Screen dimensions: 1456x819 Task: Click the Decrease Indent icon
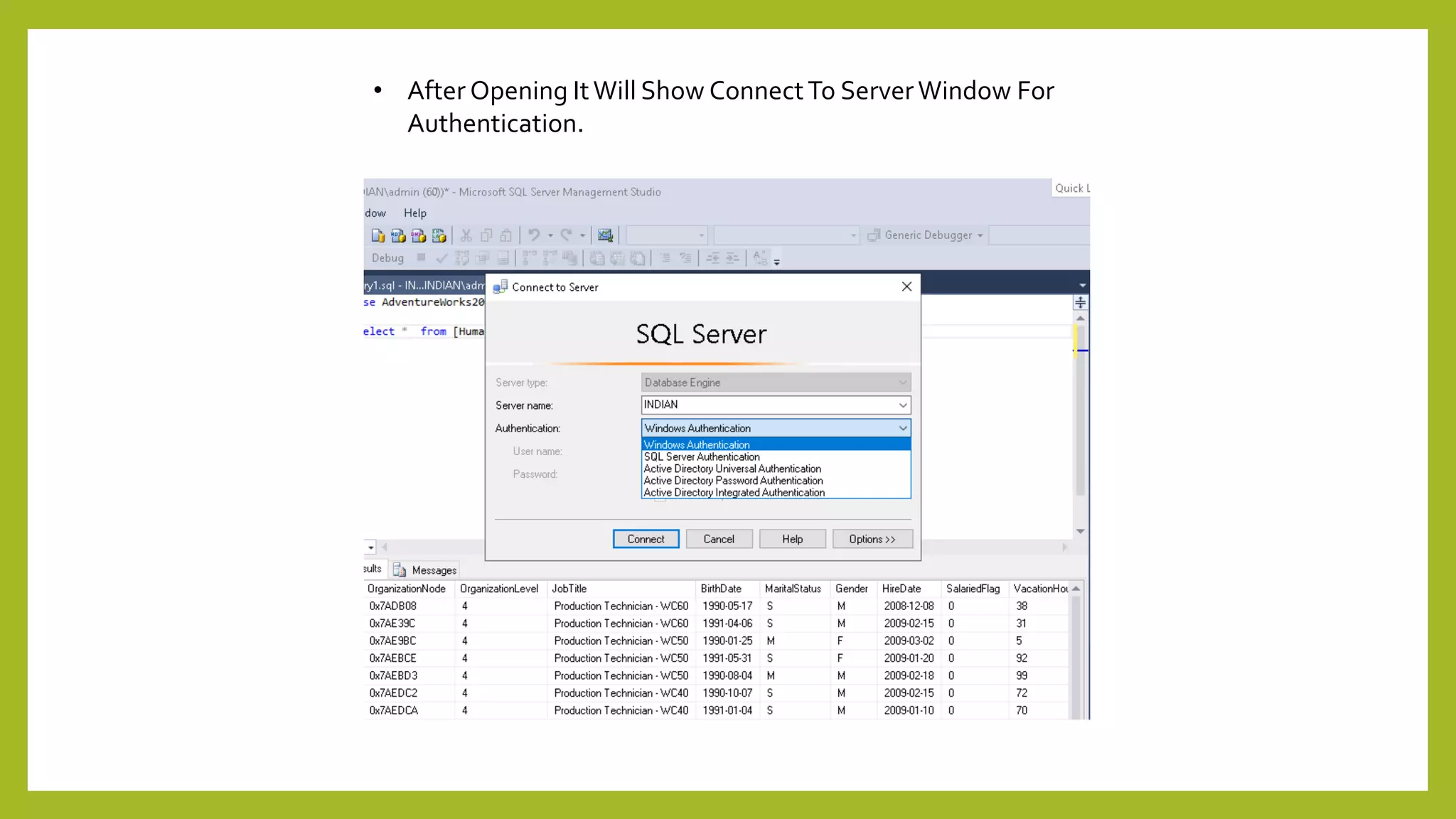[713, 258]
